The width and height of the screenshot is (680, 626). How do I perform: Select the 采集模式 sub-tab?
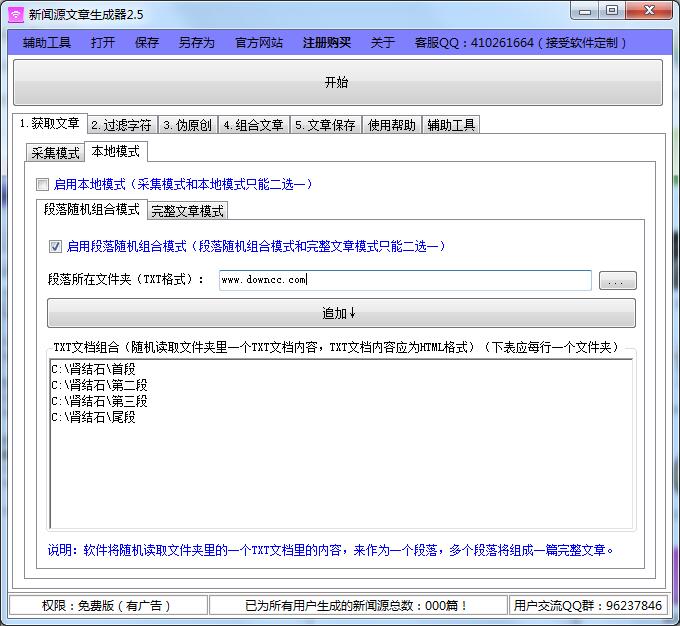pyautogui.click(x=55, y=153)
